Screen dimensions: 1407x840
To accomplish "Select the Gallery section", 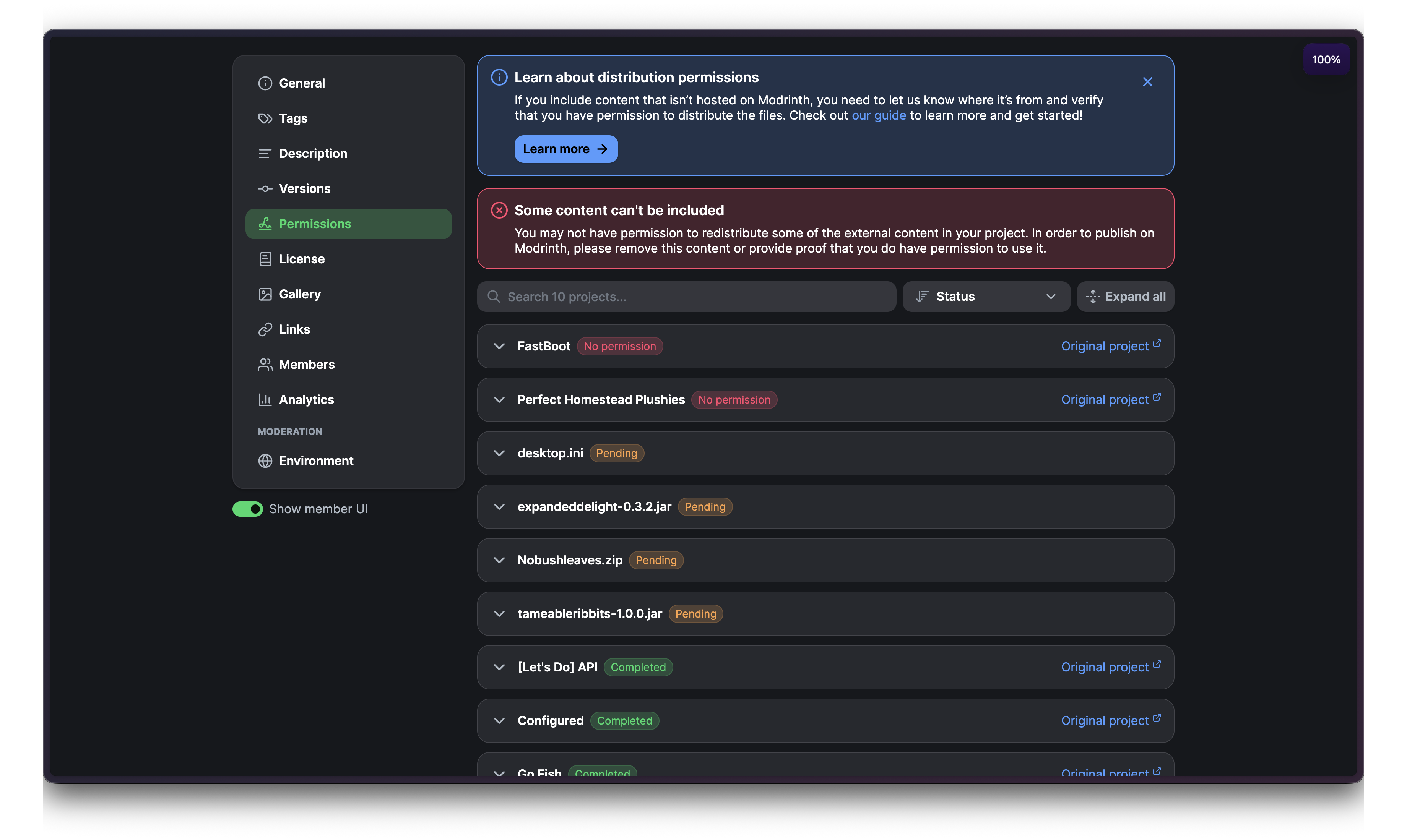I will [348, 294].
